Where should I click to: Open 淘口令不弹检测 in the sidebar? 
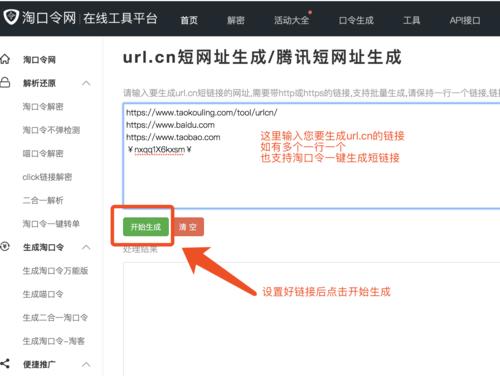(51, 130)
